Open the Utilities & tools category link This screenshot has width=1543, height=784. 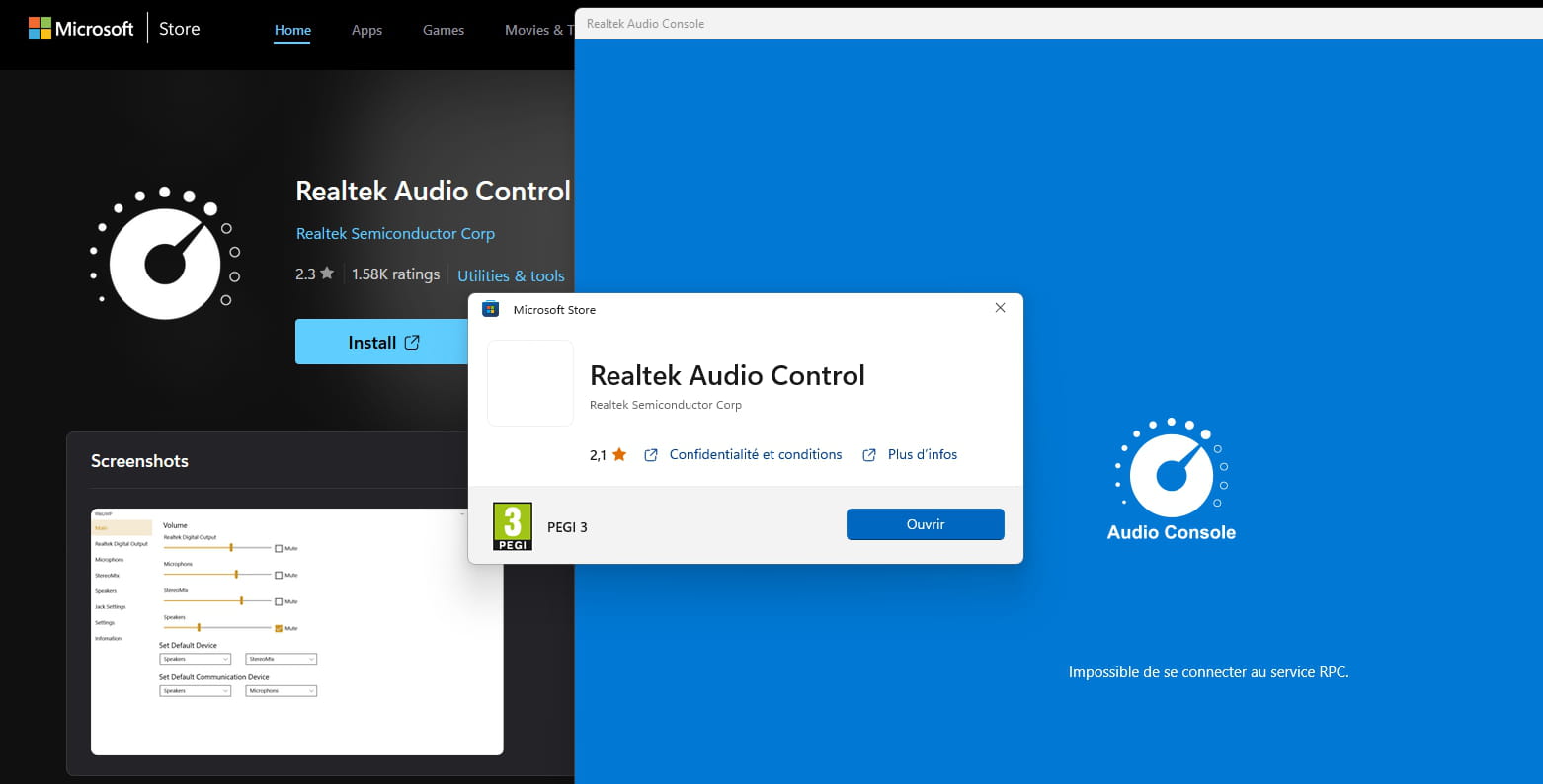pos(511,275)
